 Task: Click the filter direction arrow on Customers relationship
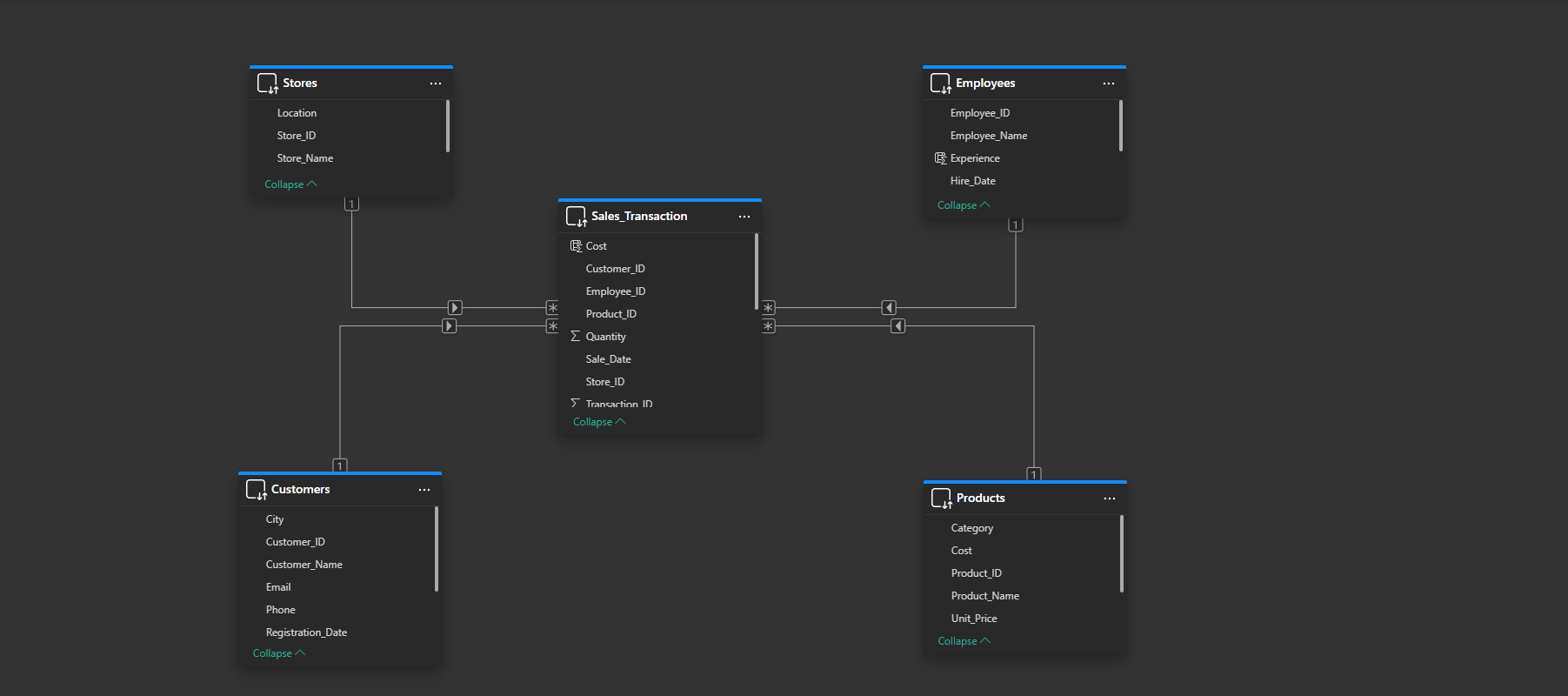click(450, 326)
